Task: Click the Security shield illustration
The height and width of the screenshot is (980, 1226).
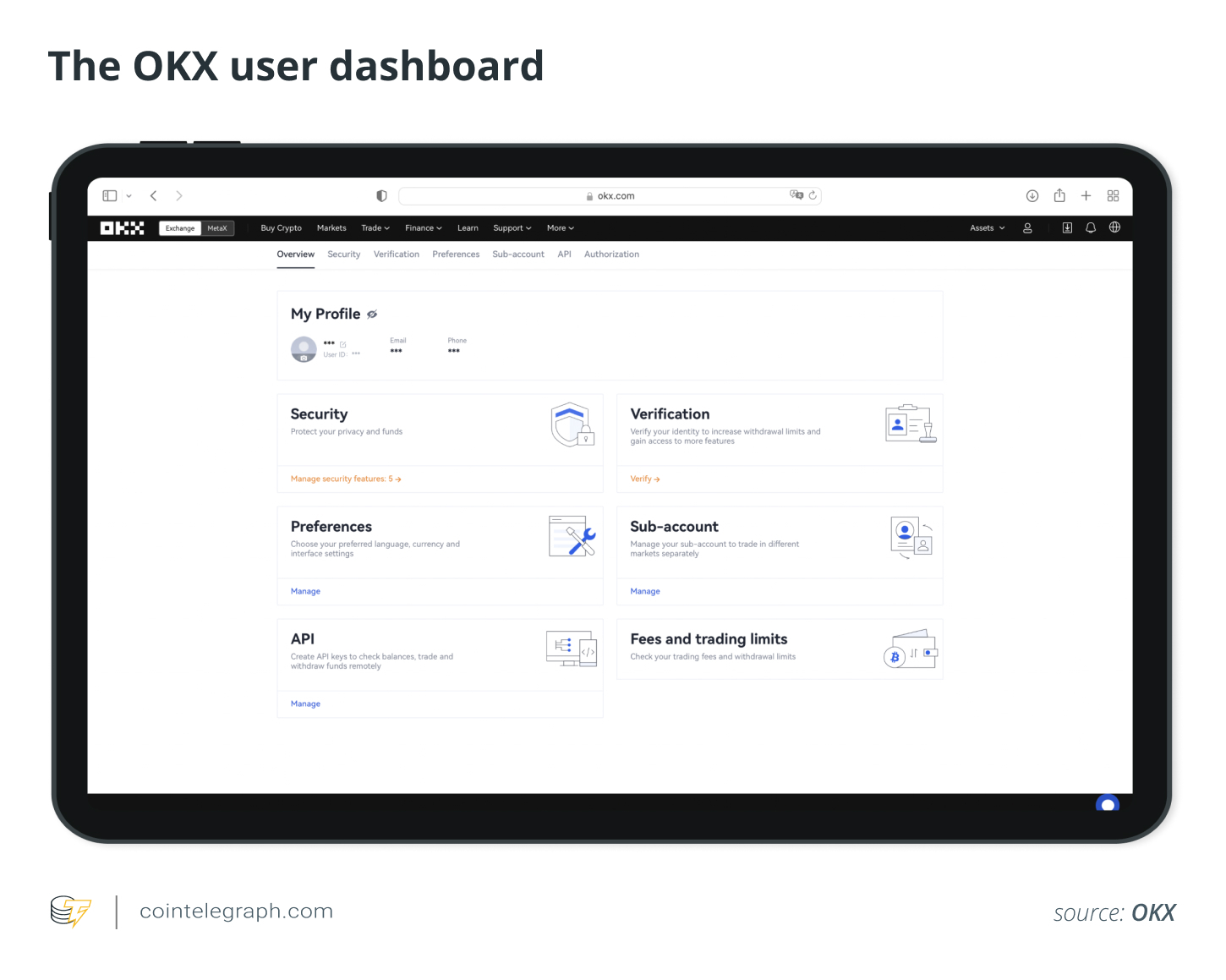Action: 572,424
